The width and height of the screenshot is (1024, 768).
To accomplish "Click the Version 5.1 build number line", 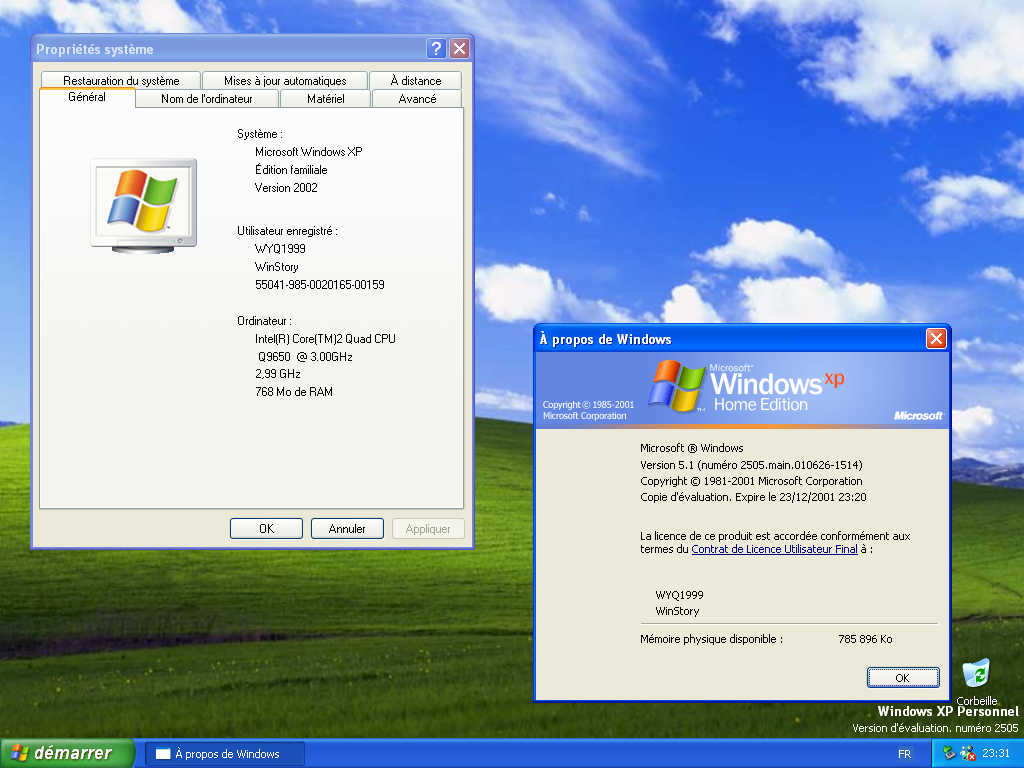I will [x=751, y=465].
